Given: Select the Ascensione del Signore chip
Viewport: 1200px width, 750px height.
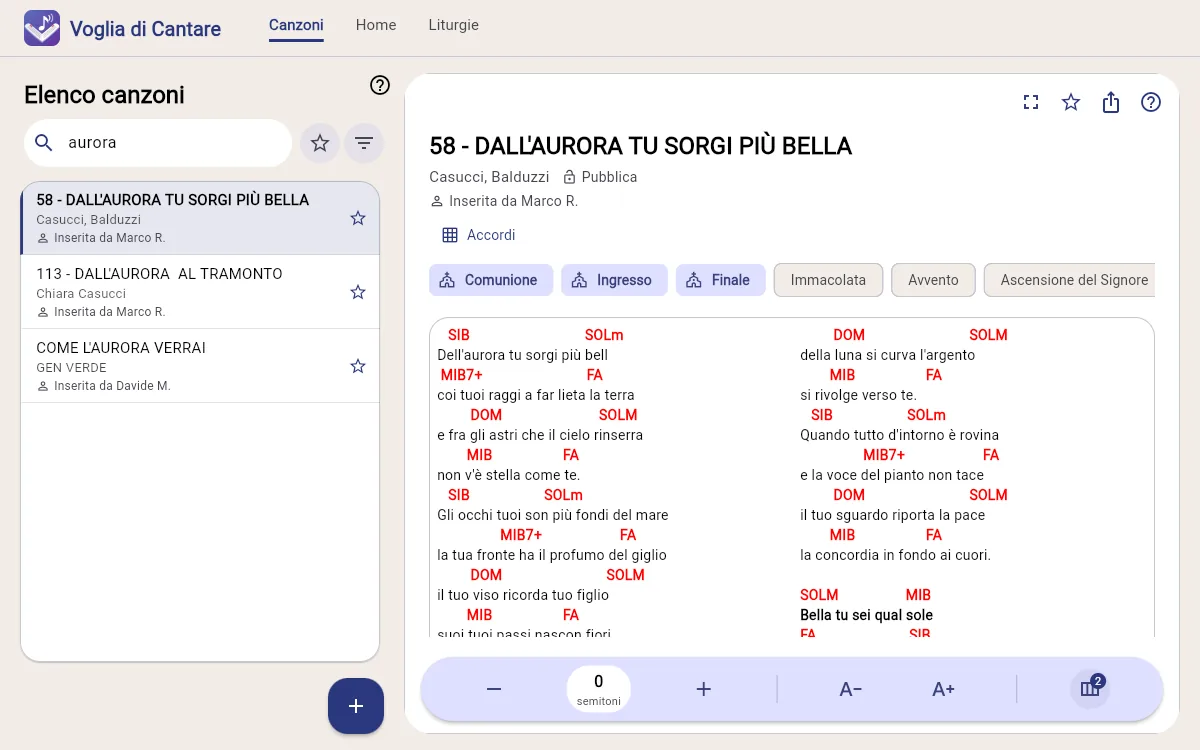Looking at the screenshot, I should click(x=1070, y=280).
